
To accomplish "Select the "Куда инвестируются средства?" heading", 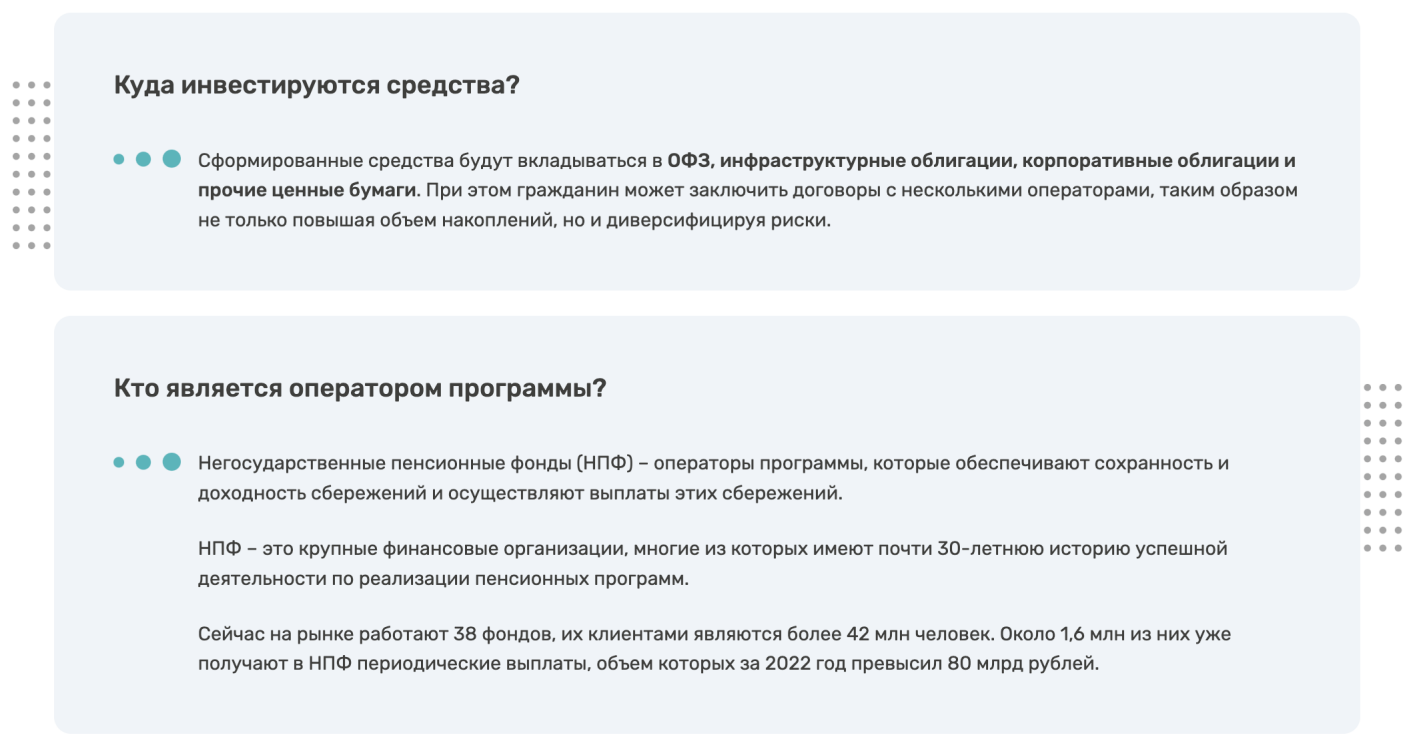I will click(317, 86).
